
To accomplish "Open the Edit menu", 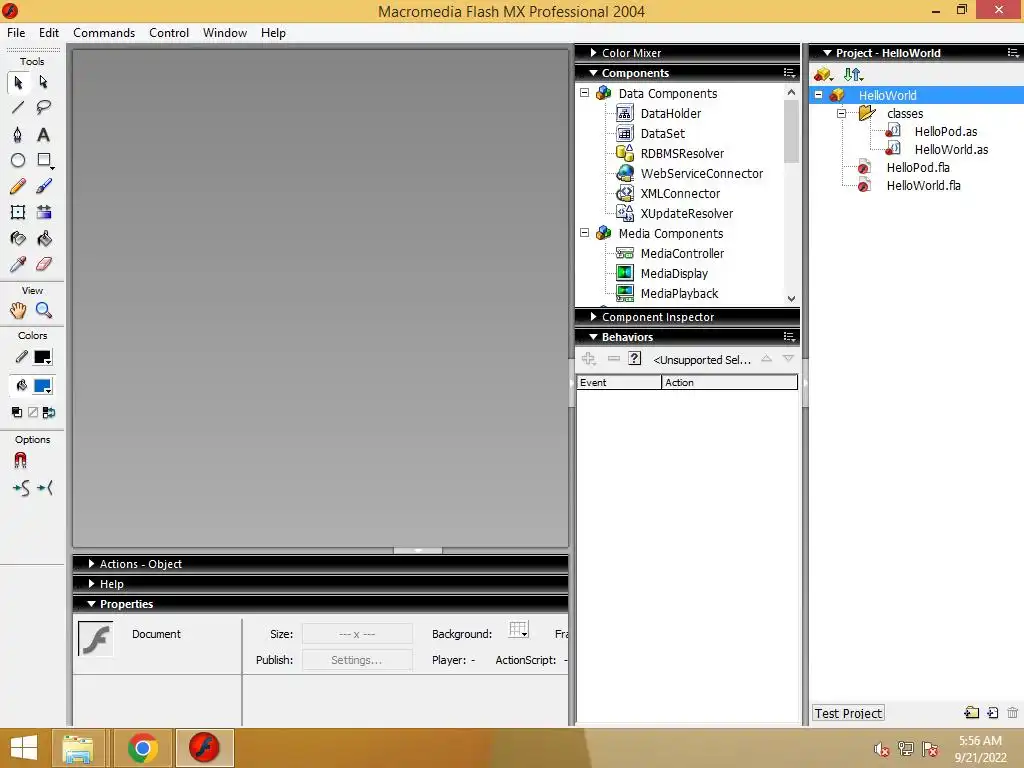I will tap(49, 33).
